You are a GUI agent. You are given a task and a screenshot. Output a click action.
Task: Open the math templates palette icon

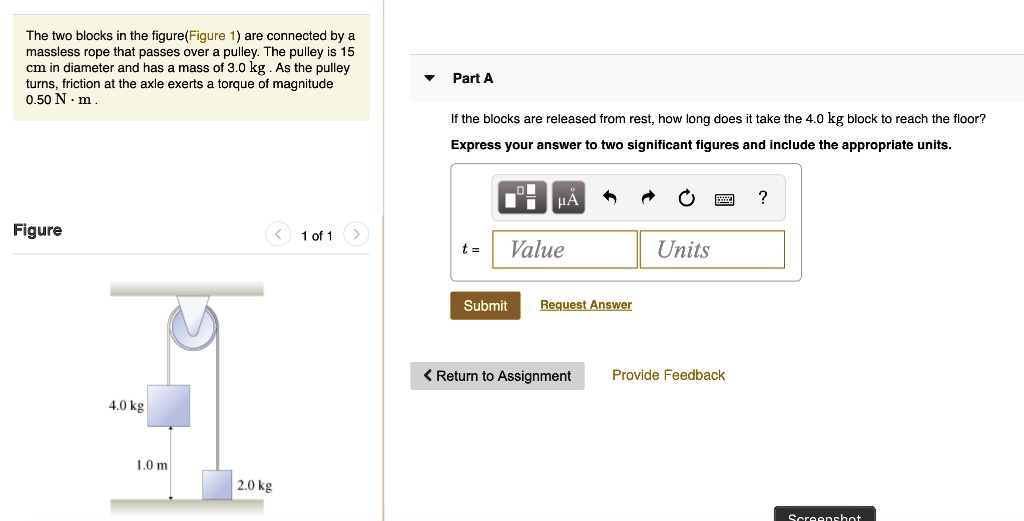[x=522, y=198]
